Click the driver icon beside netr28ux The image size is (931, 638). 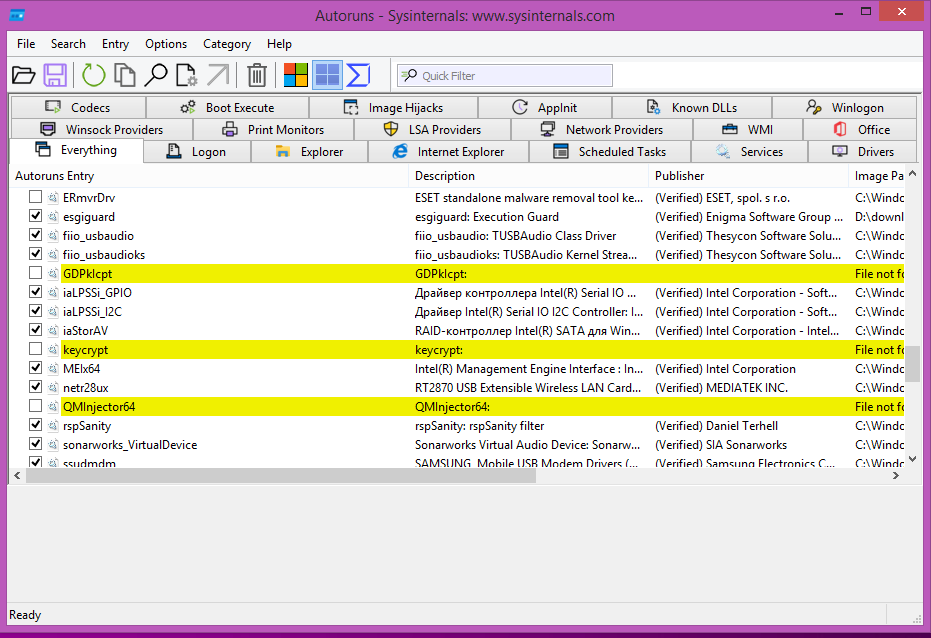pos(53,388)
